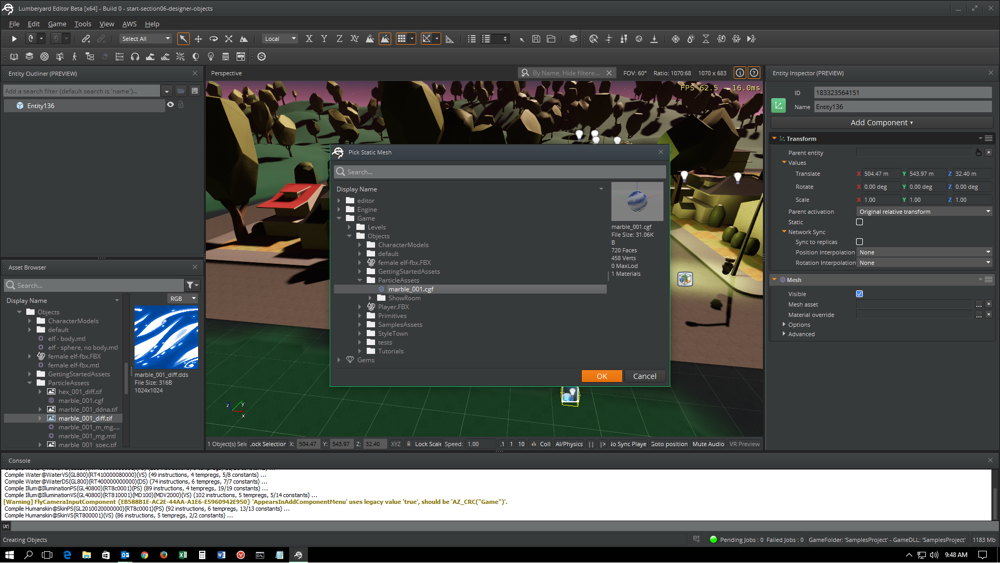
Task: Open Position Interpolation dropdown
Action: click(x=924, y=252)
